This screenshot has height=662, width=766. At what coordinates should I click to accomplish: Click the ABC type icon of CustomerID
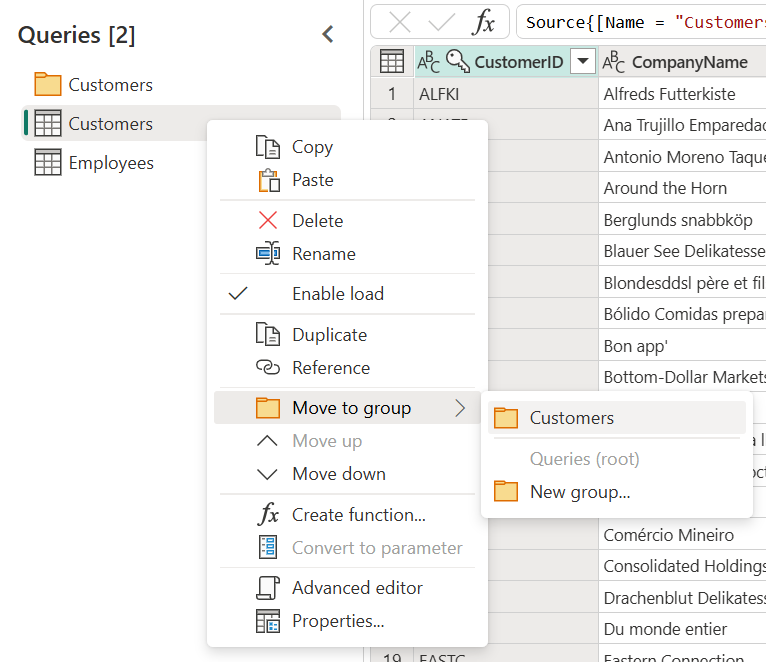click(x=428, y=62)
